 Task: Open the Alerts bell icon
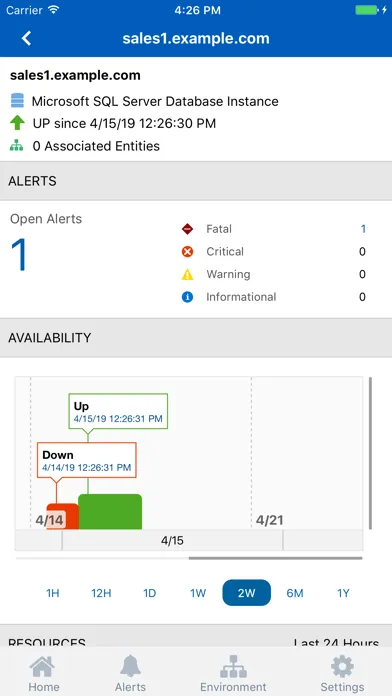[130, 666]
